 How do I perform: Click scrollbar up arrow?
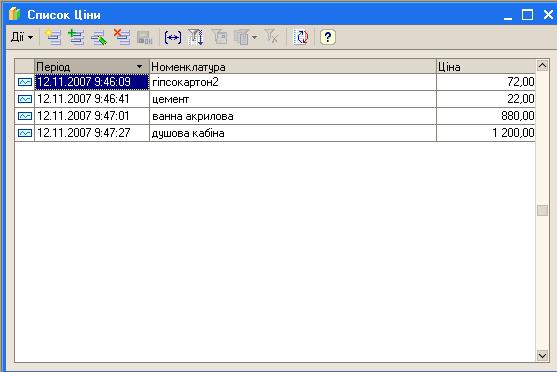(542, 66)
